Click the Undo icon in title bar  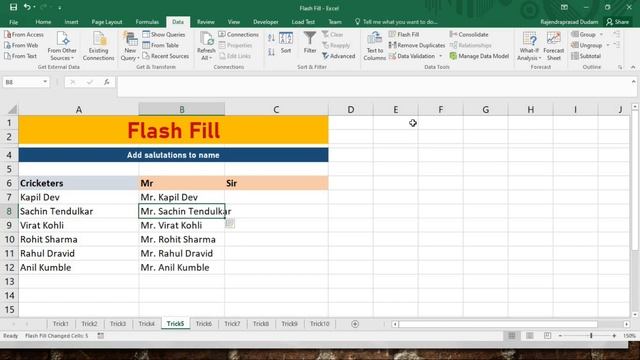tap(27, 7)
